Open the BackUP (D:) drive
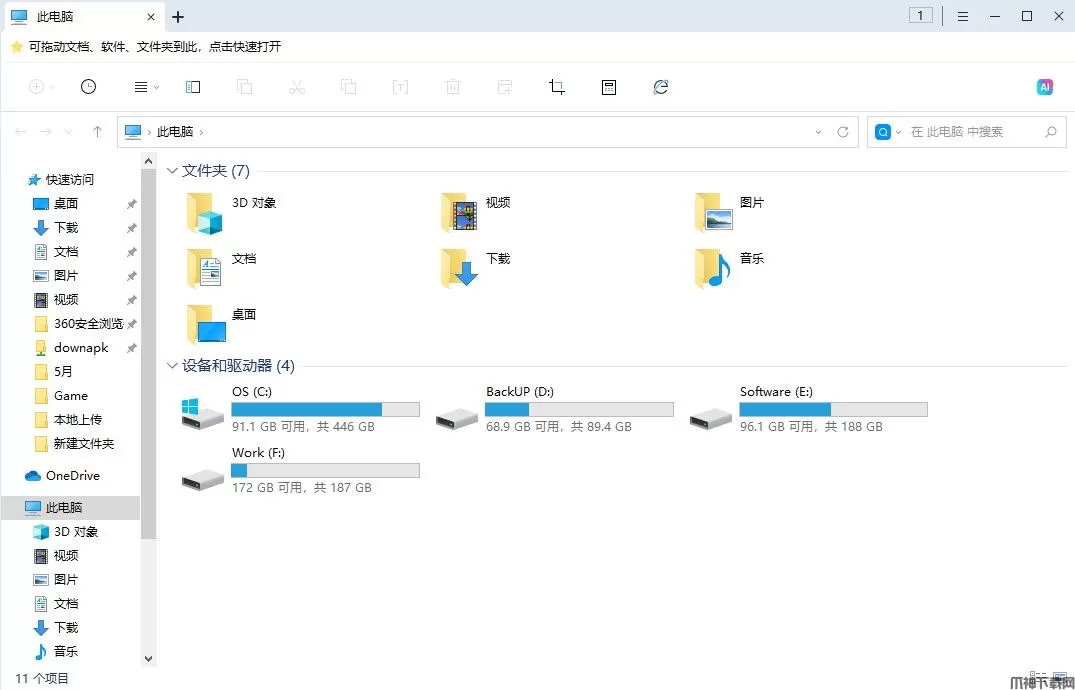1075x690 pixels. pyautogui.click(x=554, y=409)
